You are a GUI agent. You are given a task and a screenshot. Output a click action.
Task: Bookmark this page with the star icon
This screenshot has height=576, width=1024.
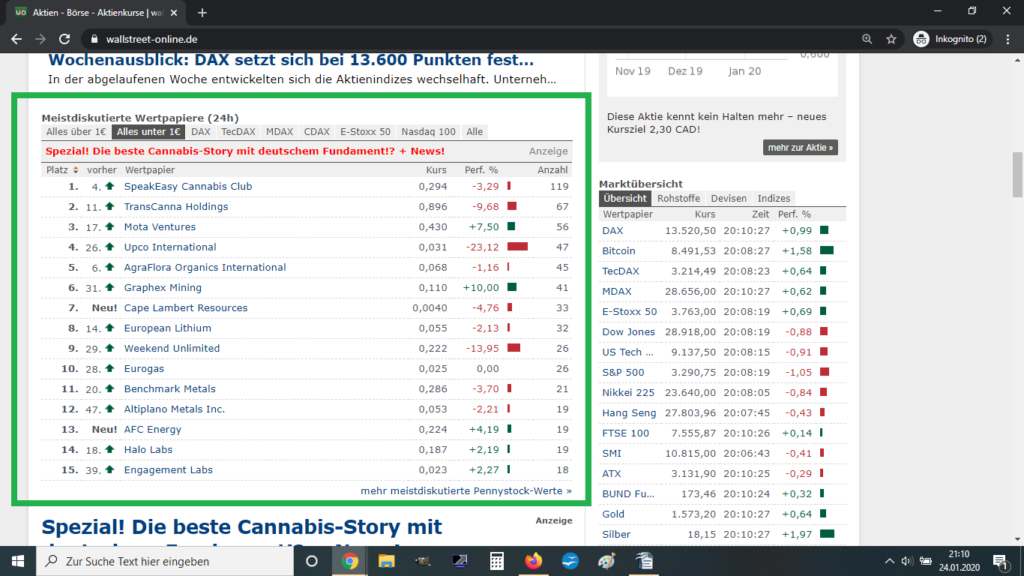click(x=891, y=39)
